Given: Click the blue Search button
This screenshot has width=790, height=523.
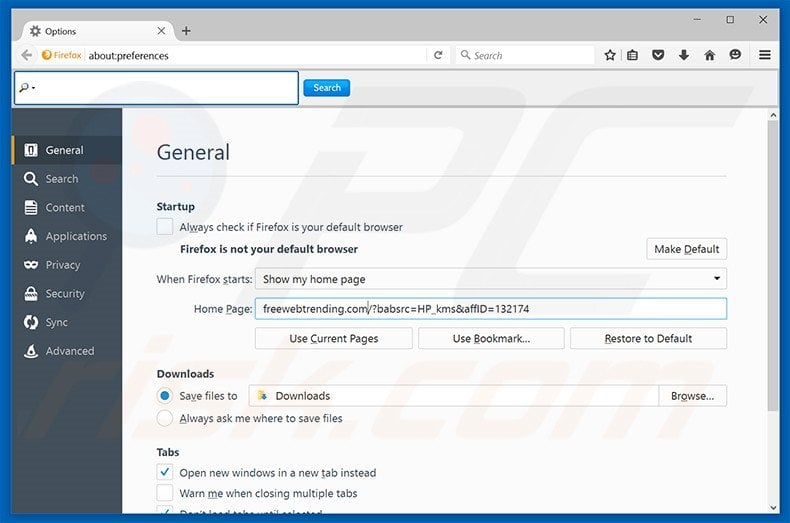Looking at the screenshot, I should [326, 88].
